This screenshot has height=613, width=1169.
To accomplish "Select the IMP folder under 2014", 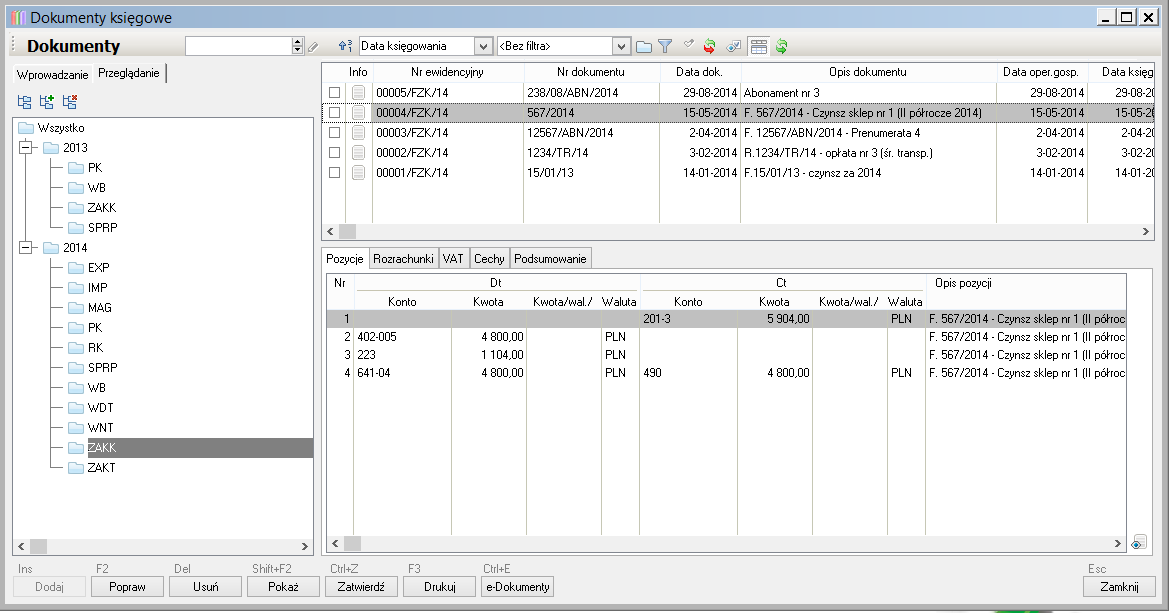I will pos(88,288).
